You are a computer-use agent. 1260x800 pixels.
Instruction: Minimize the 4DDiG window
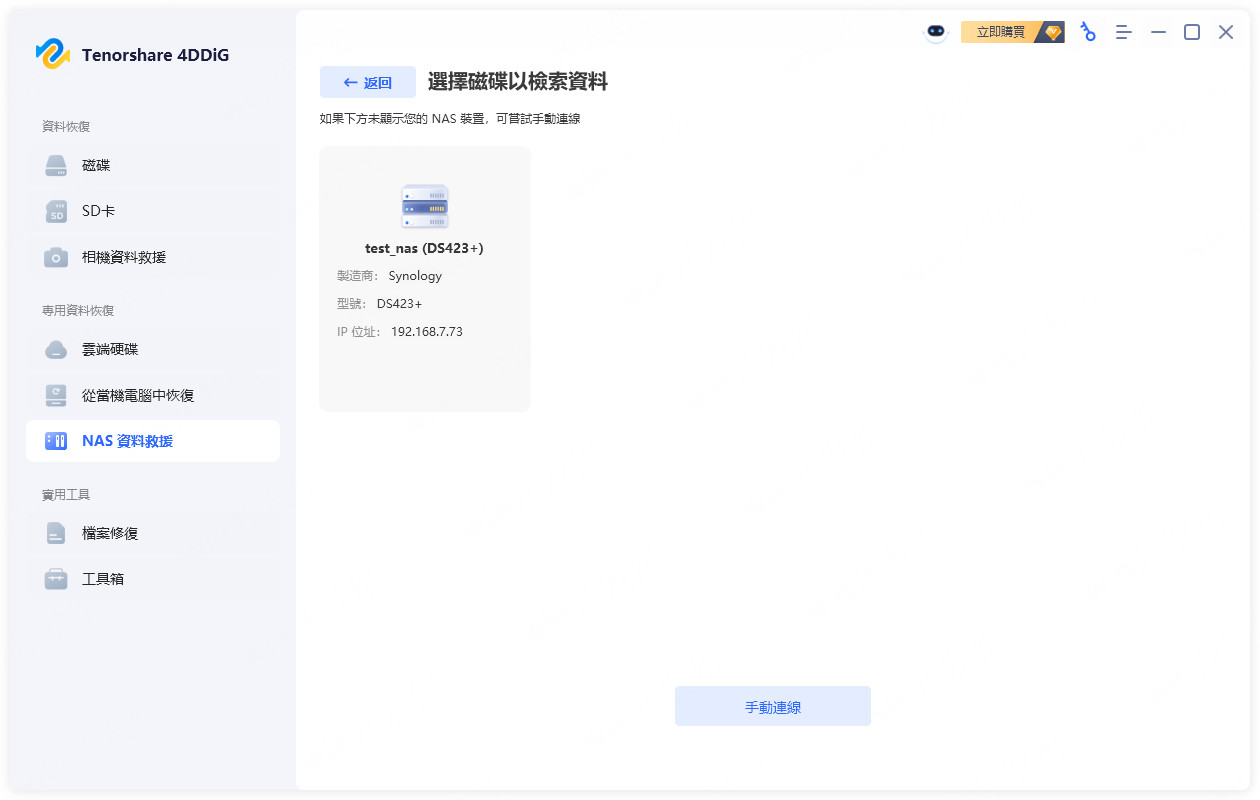[1158, 32]
